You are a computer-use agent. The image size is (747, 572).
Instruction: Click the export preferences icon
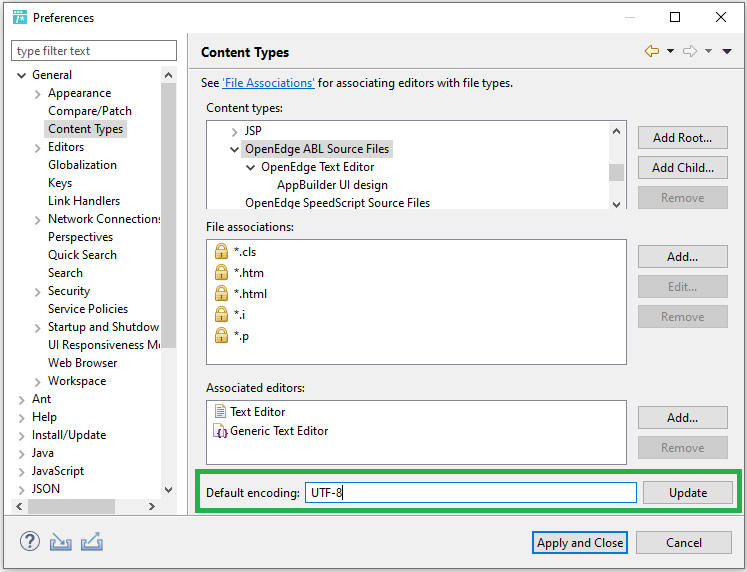[x=92, y=542]
